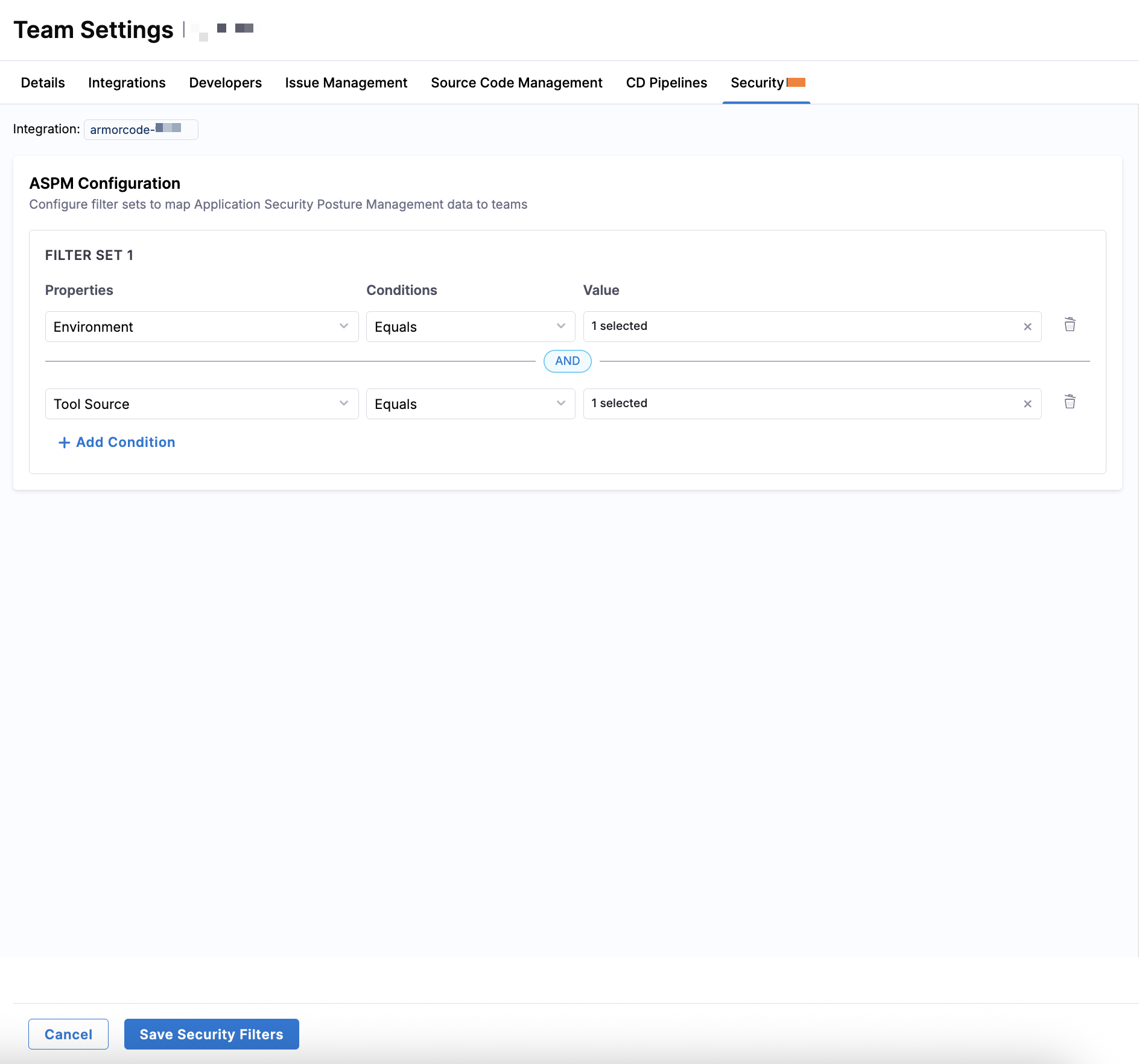Screen dimensions: 1139x1064
Task: Clear the Environment value selection
Action: tap(1027, 327)
